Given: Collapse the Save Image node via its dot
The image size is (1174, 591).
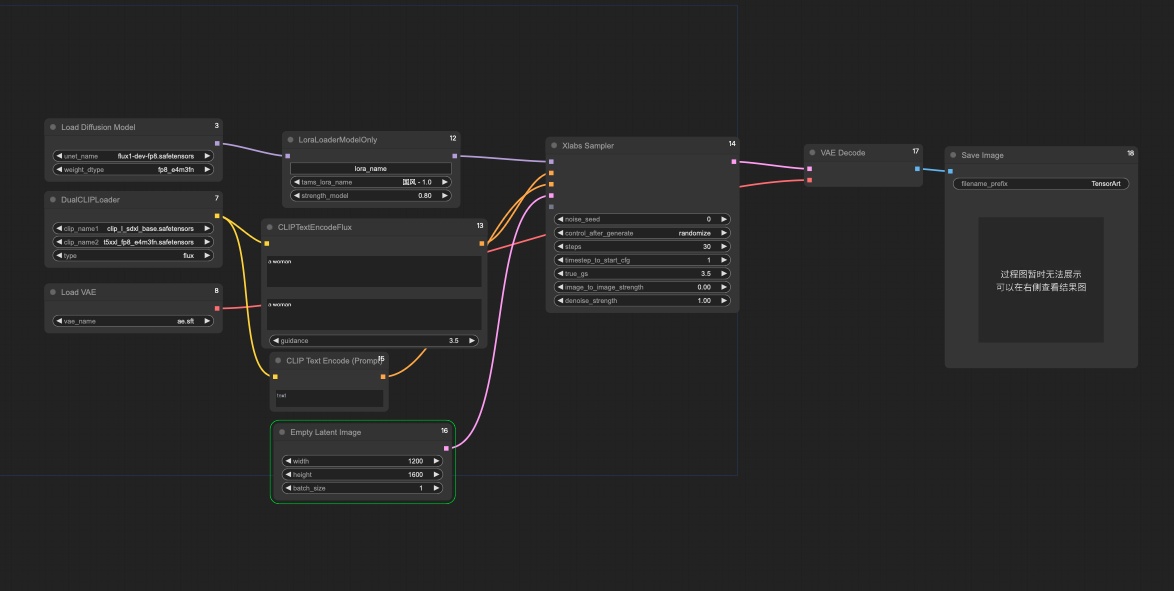Looking at the screenshot, I should pyautogui.click(x=953, y=155).
